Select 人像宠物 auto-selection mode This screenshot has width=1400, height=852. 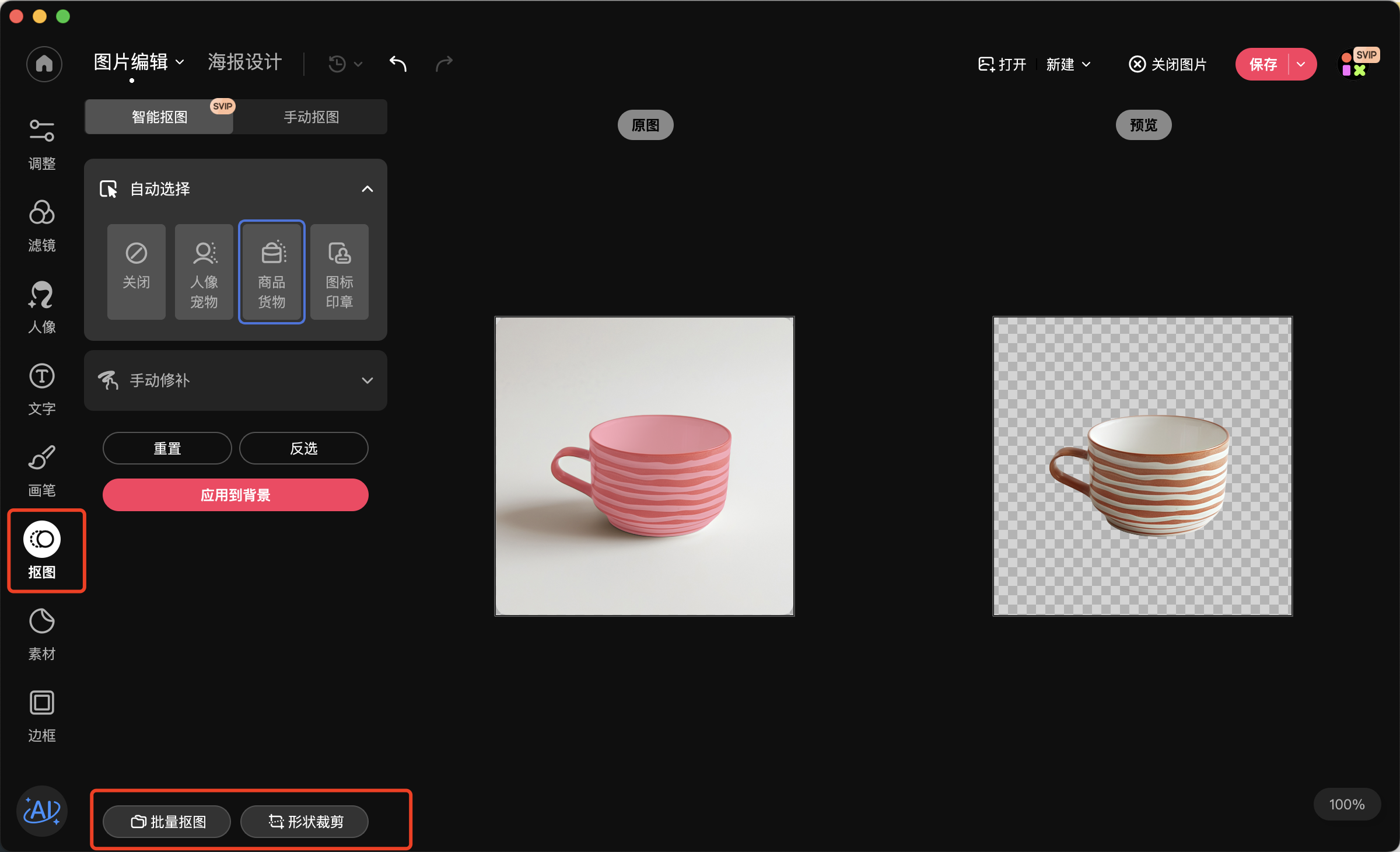click(x=204, y=272)
